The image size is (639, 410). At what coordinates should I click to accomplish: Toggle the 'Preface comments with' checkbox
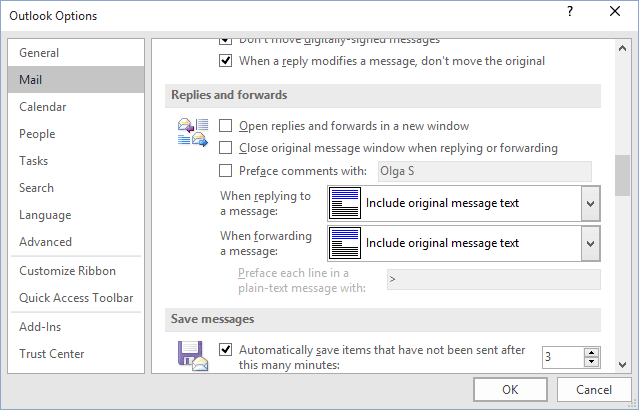225,170
